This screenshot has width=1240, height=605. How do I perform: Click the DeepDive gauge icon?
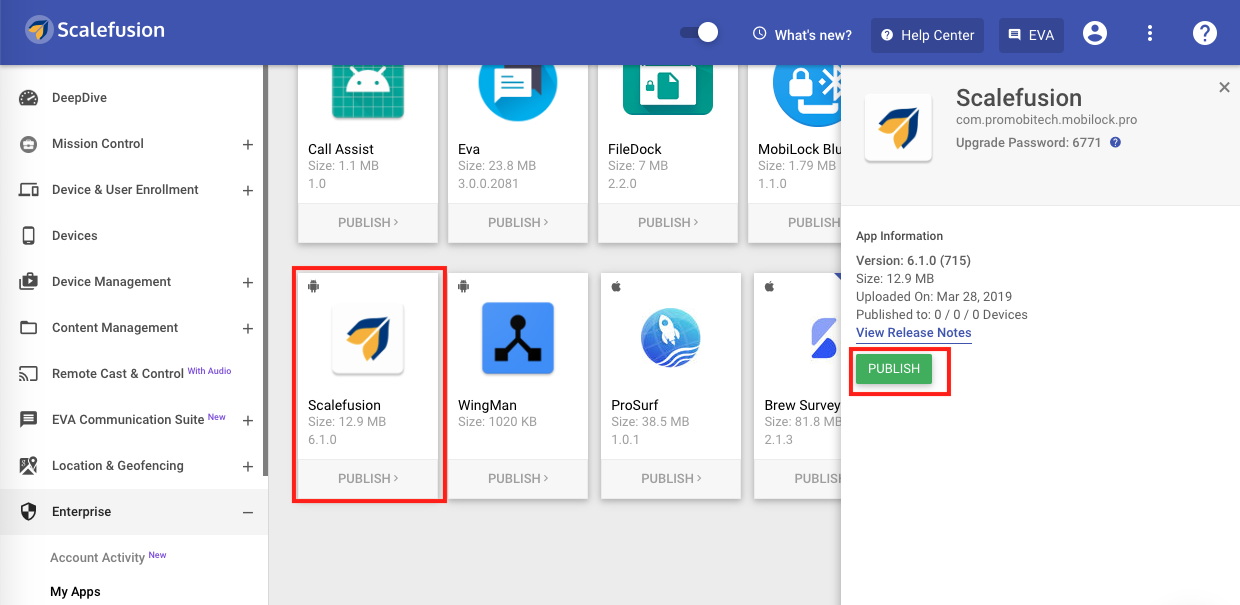point(29,98)
